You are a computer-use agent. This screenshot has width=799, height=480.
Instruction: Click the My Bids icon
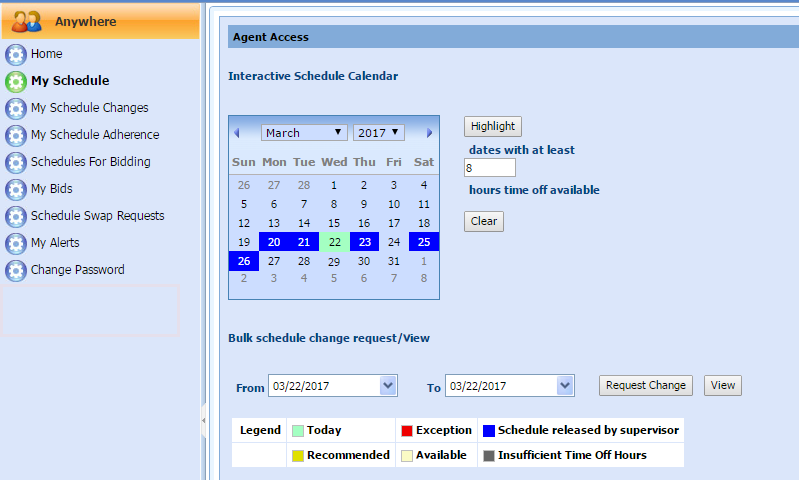point(16,189)
